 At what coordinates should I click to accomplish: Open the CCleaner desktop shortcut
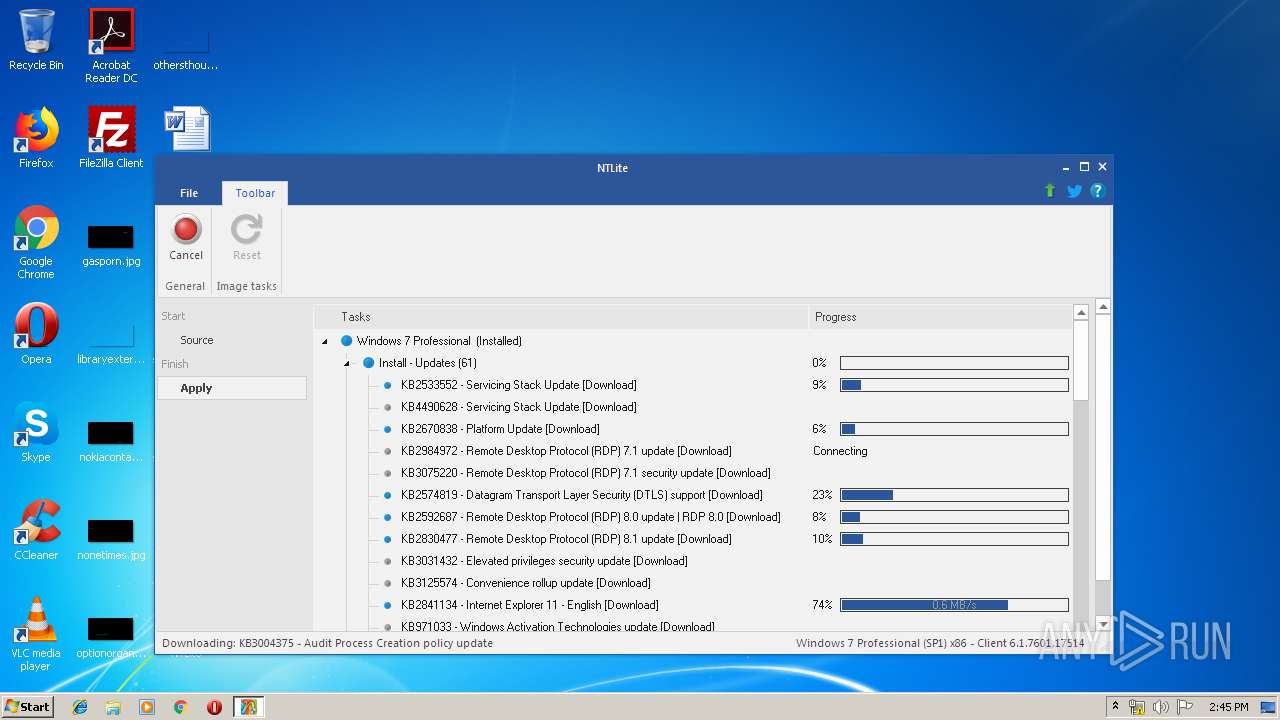pyautogui.click(x=36, y=530)
